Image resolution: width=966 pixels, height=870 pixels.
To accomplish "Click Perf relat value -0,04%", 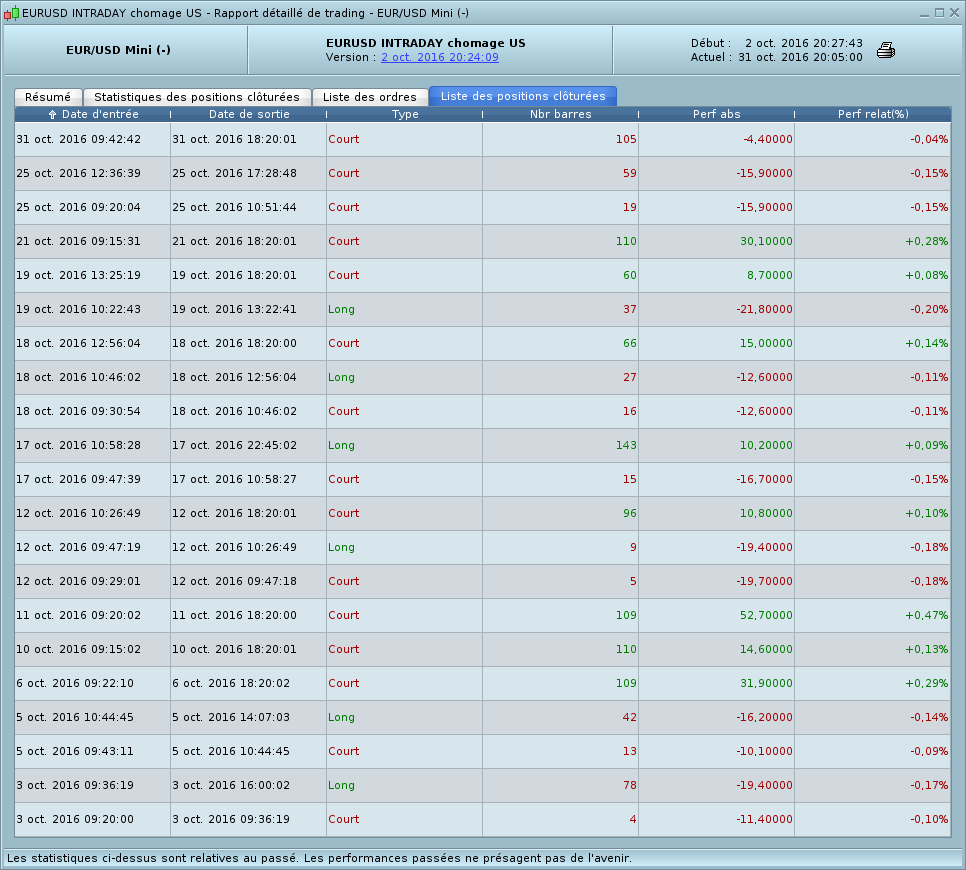I will tap(929, 139).
